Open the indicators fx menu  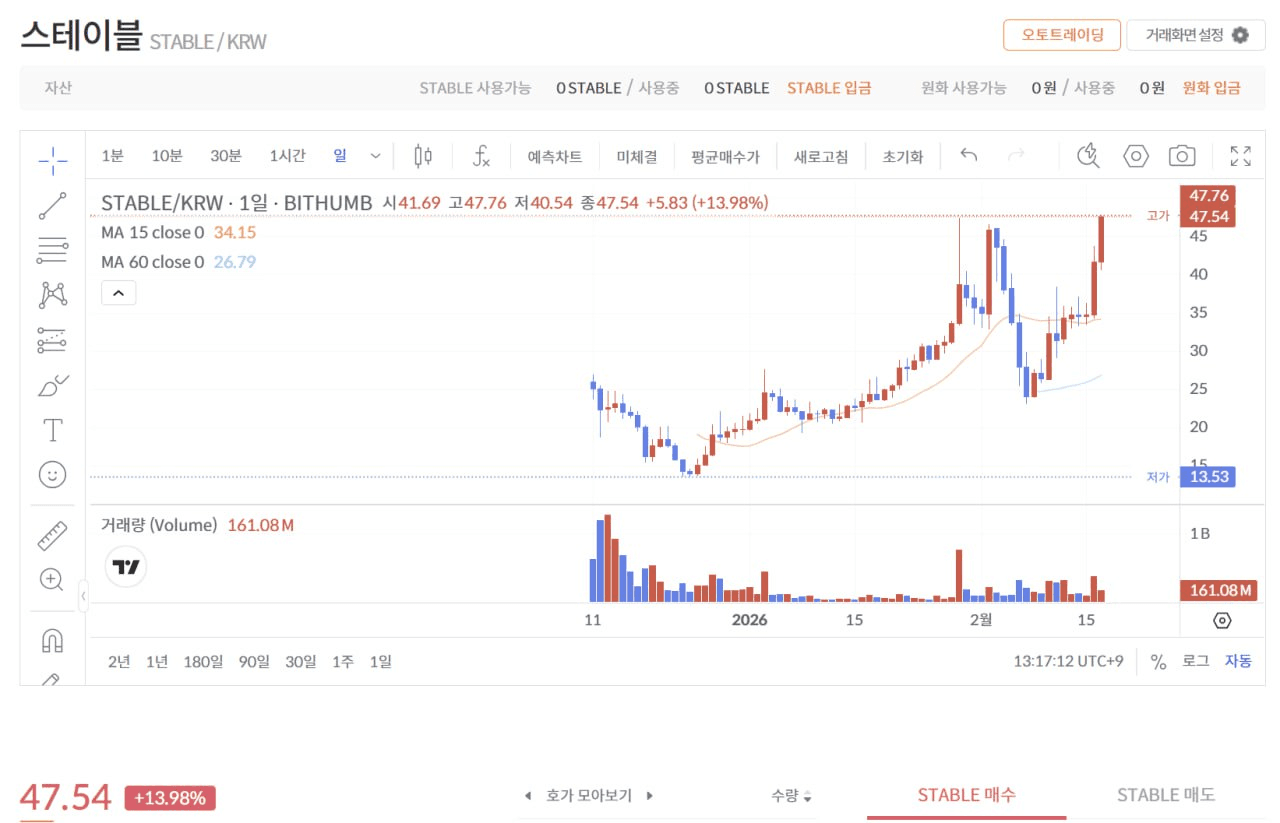[x=481, y=156]
